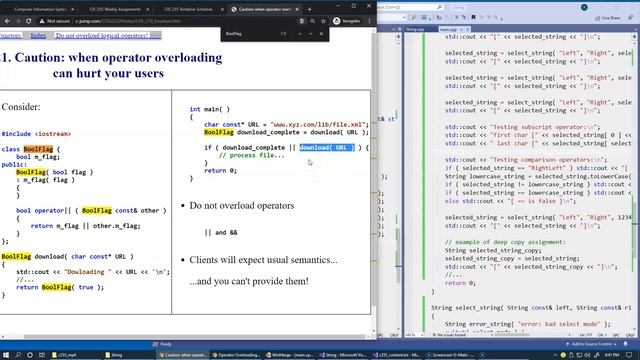The image size is (640, 360).
Task: Open the Visual Studio account avatar
Action: (584, 7)
